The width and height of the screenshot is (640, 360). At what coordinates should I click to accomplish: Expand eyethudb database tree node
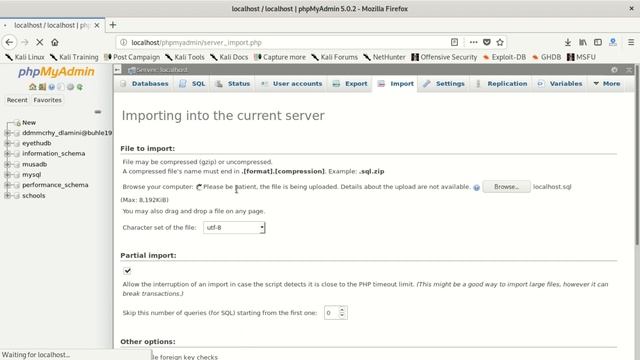coord(7,143)
